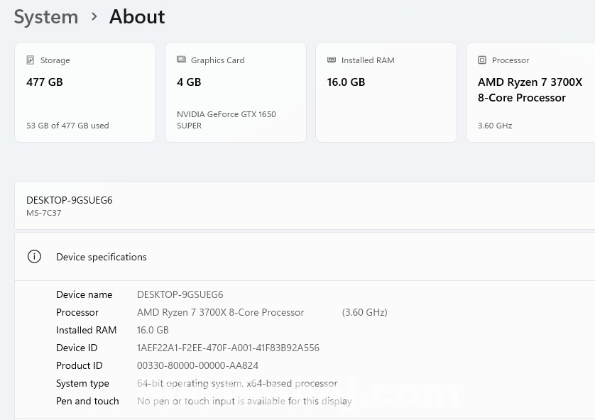The height and width of the screenshot is (420, 595).
Task: Click the Installed RAM icon
Action: [331, 60]
